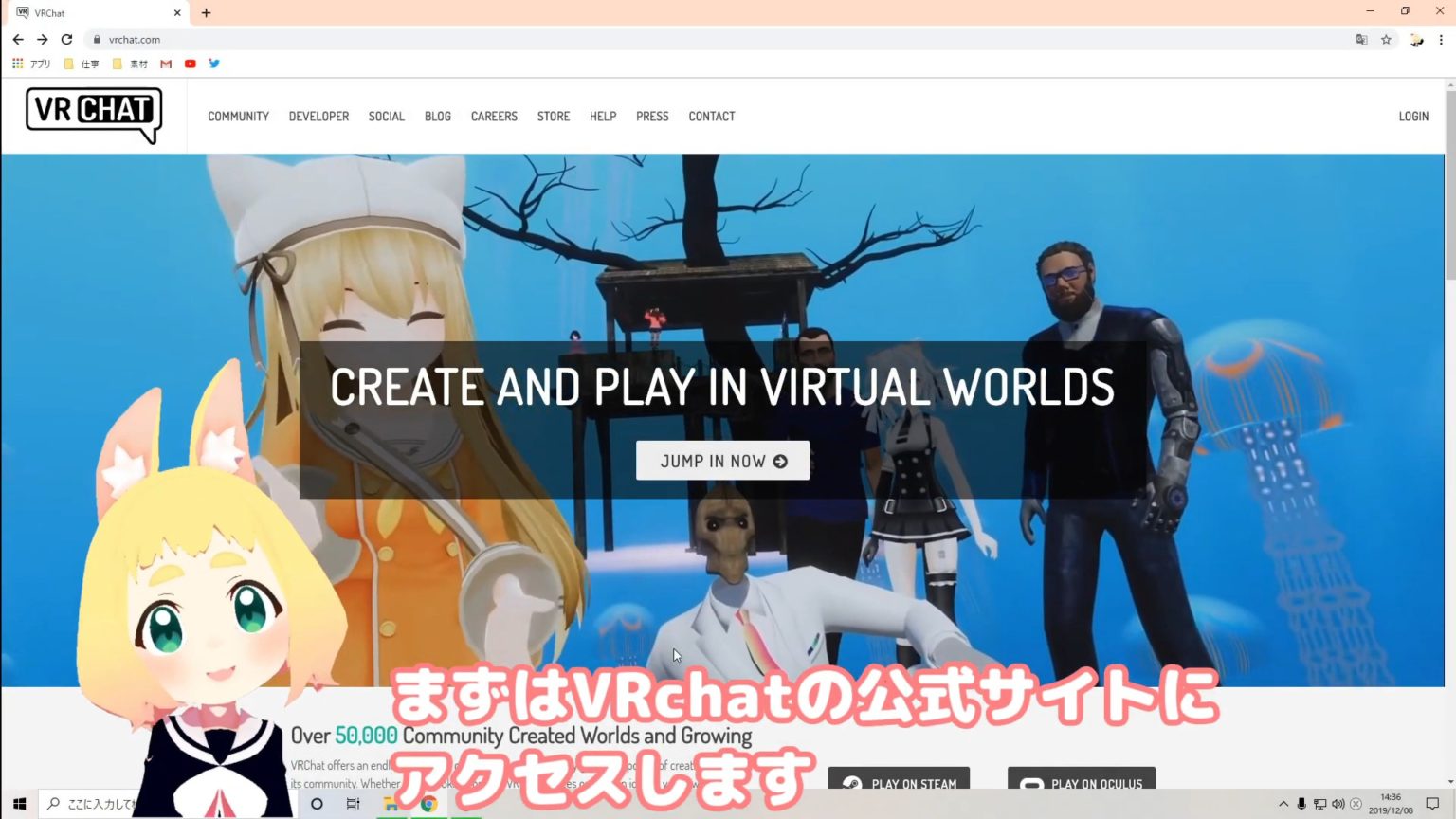Screen dimensions: 1456x819
Task: Click the LOGIN link
Action: [1413, 116]
